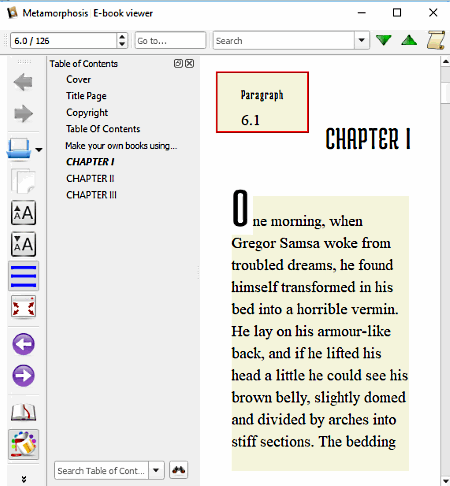
Task: Click the vertical scrollbar down arrow
Action: (445, 481)
